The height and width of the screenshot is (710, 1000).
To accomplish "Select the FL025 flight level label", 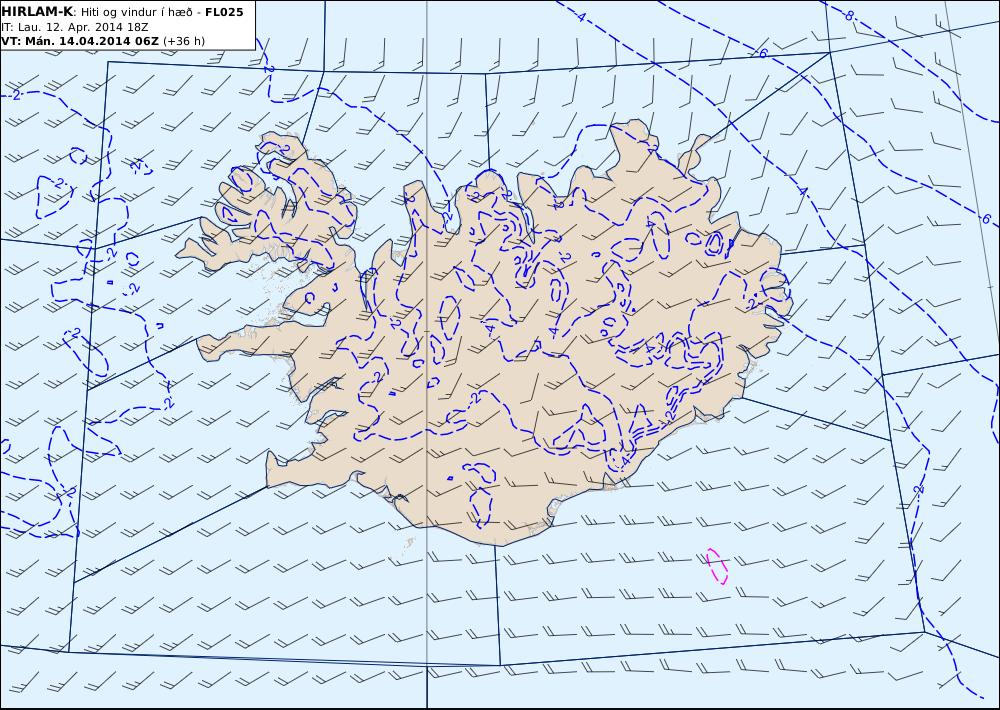I will pos(224,12).
